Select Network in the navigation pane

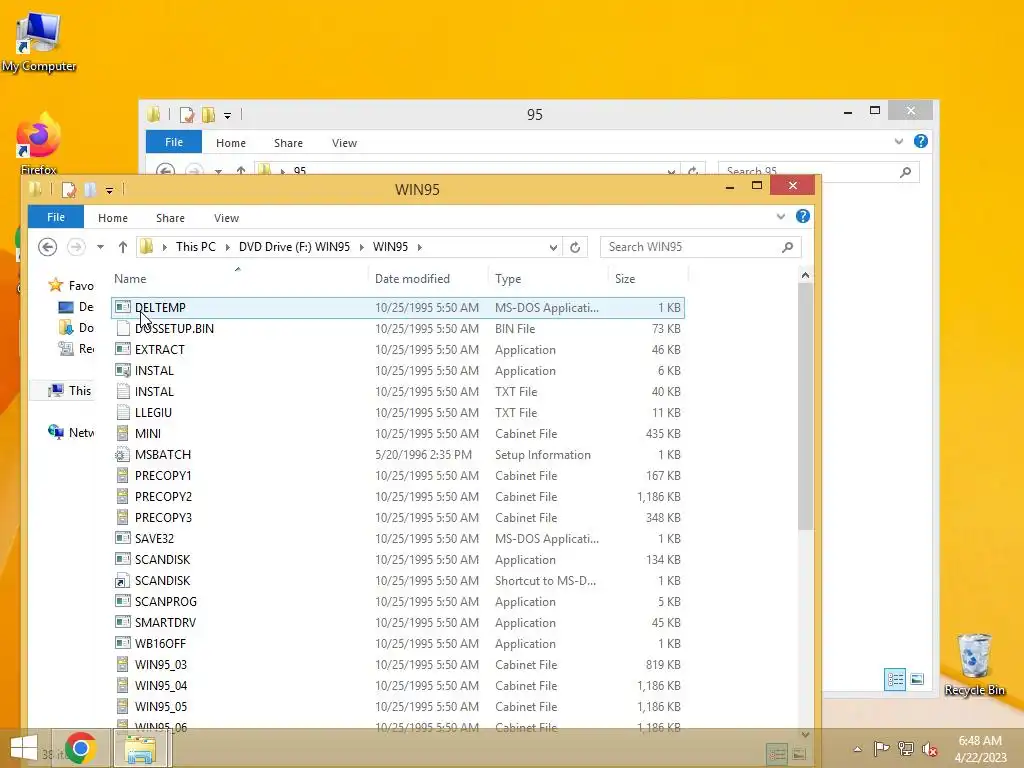(72, 432)
